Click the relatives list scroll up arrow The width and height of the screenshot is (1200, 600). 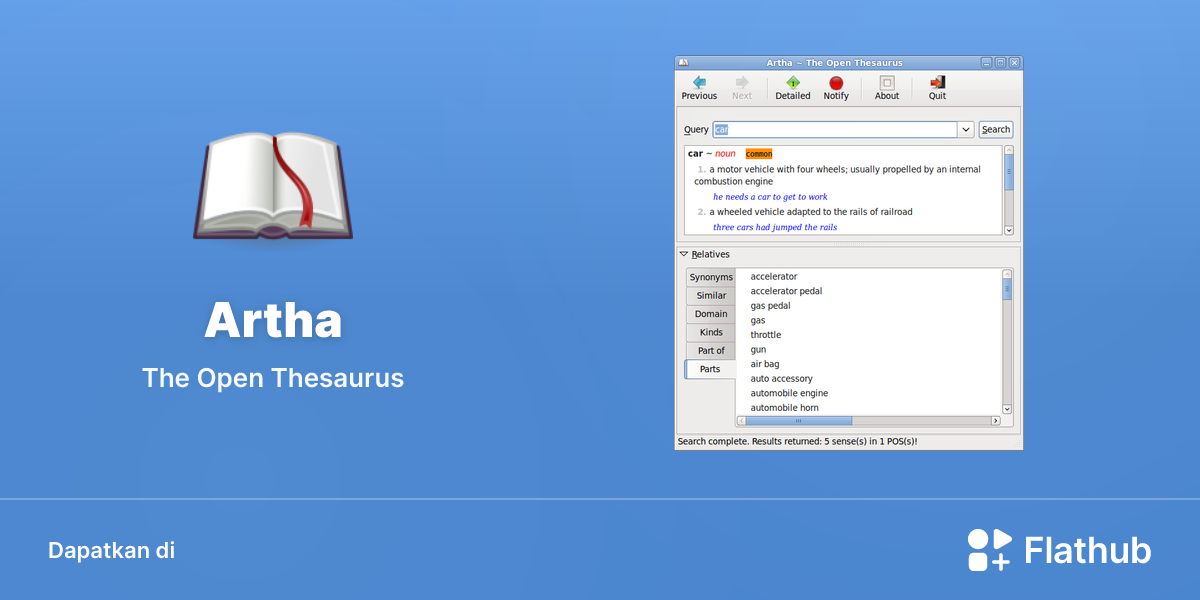pos(1007,273)
